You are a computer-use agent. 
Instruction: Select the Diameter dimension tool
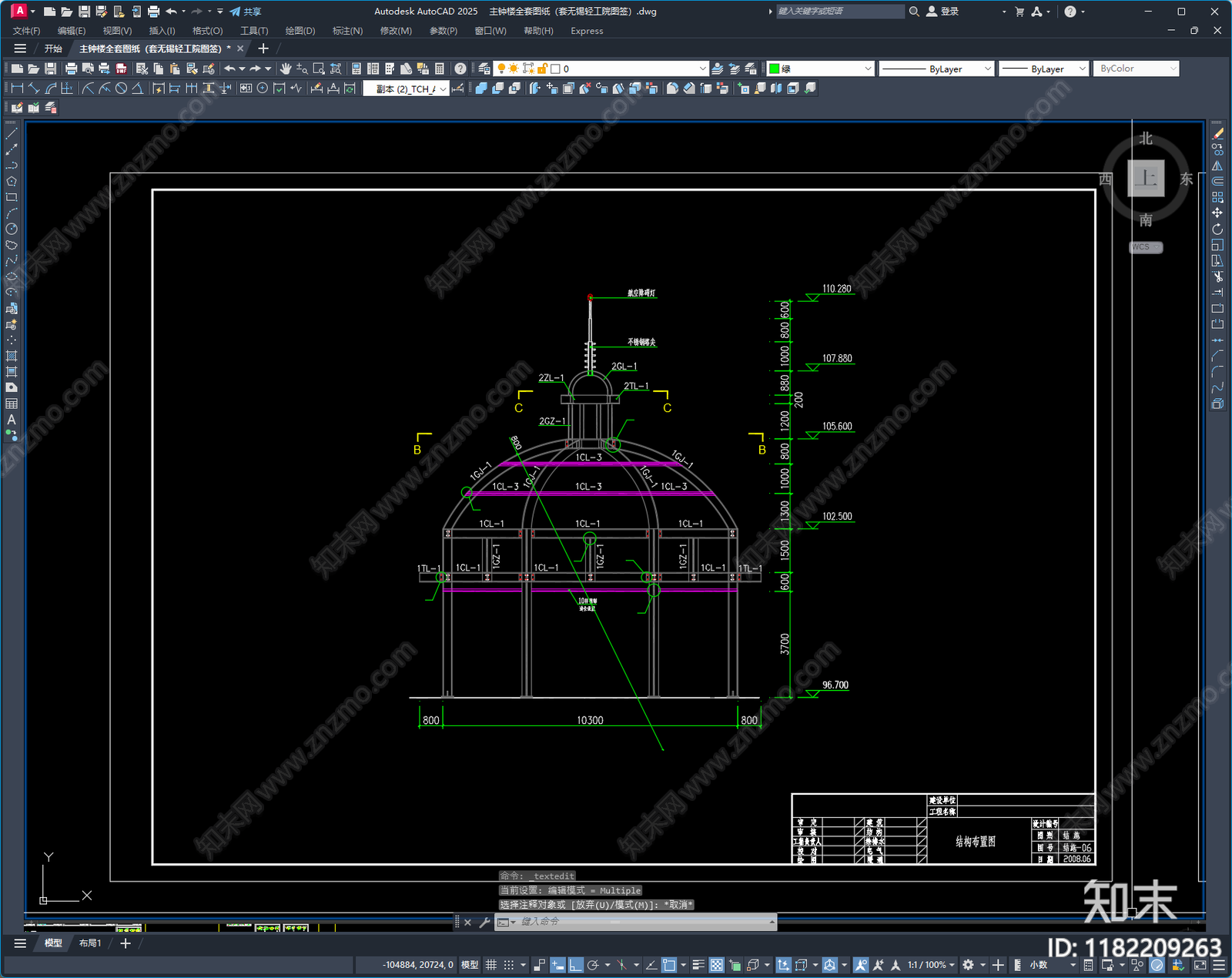[x=121, y=89]
